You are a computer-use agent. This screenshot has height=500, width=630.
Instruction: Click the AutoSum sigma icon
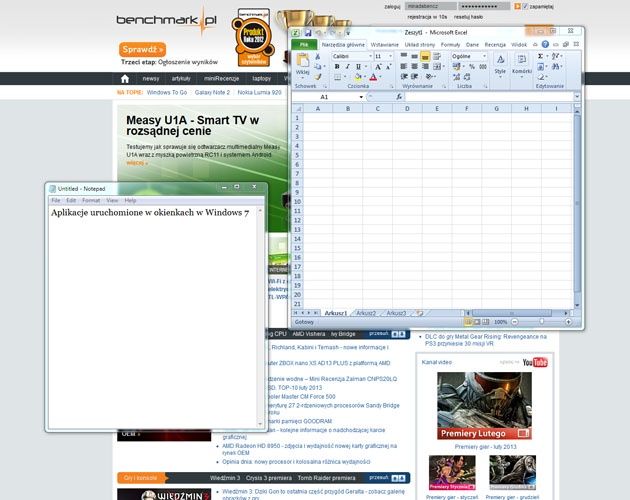click(x=540, y=56)
